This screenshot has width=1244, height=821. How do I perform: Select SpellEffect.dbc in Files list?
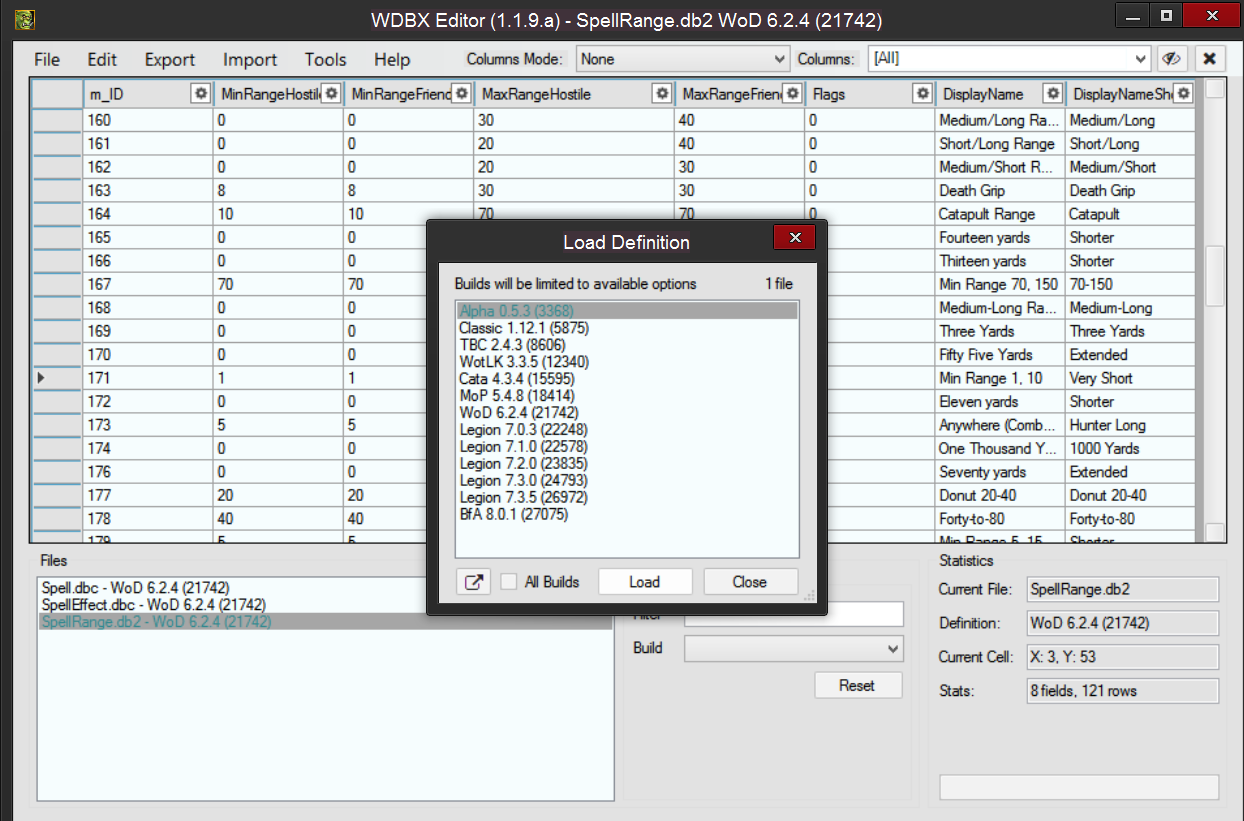pos(325,605)
